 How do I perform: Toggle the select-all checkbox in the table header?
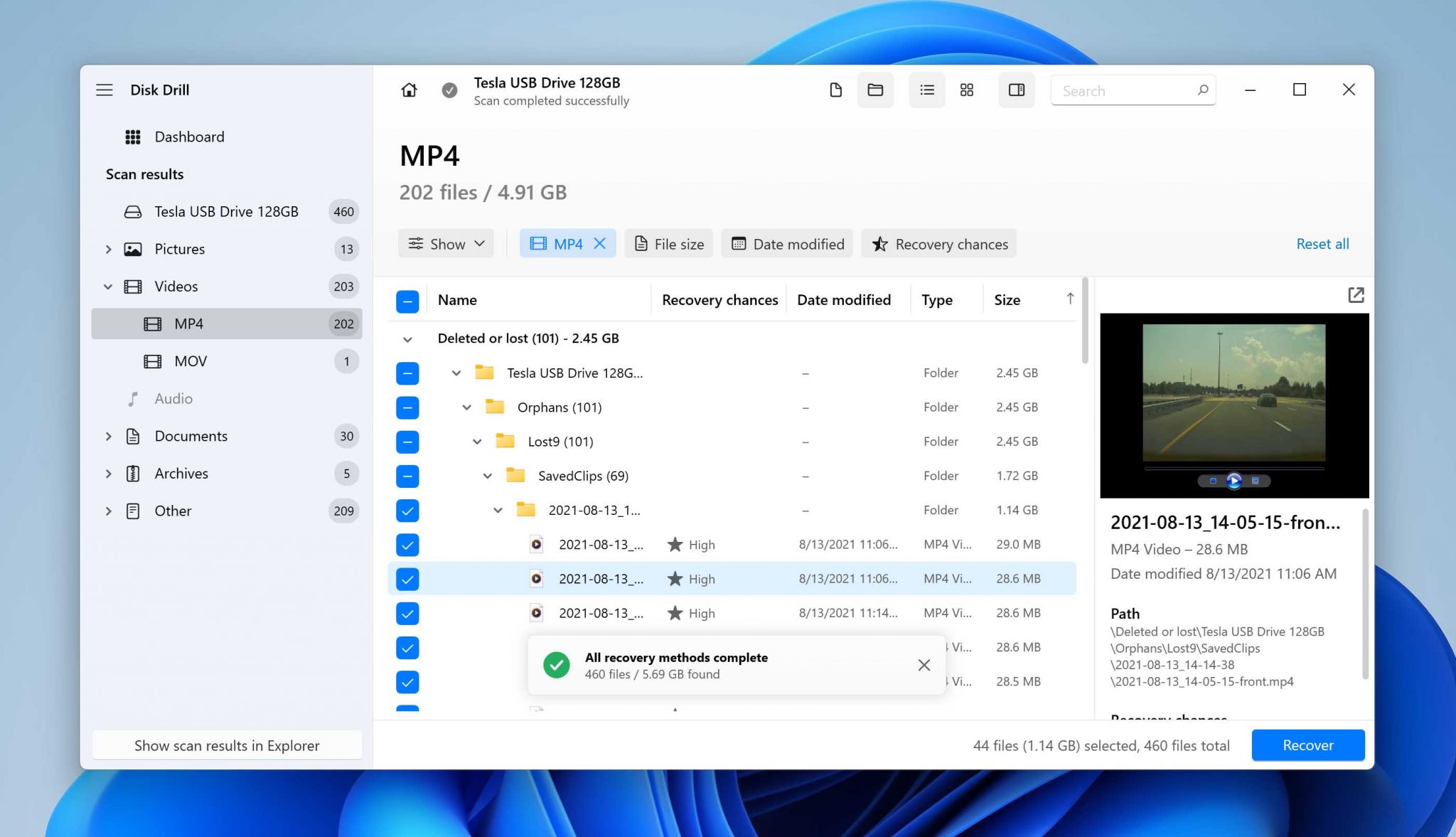407,301
